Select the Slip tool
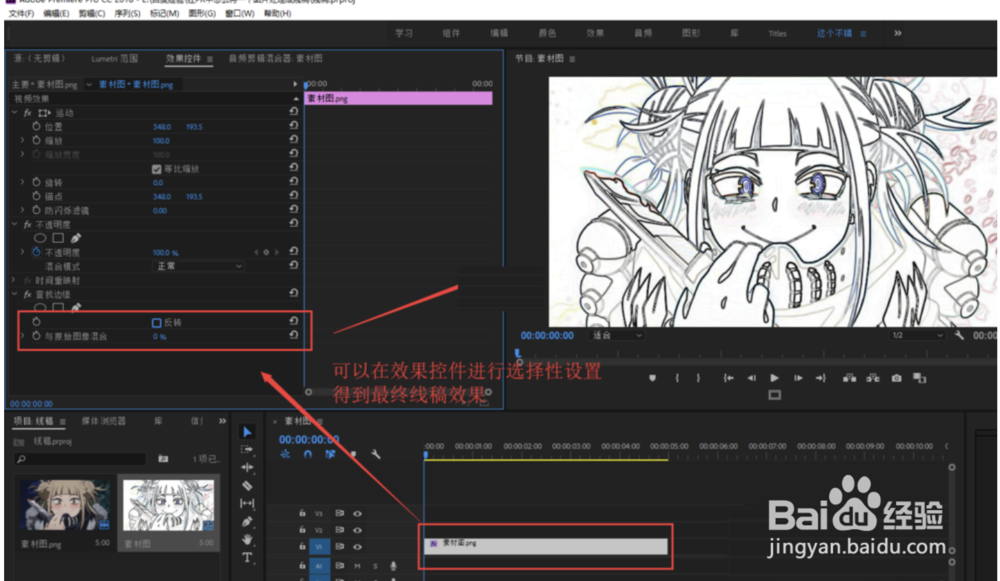The image size is (1000, 581). [x=247, y=503]
